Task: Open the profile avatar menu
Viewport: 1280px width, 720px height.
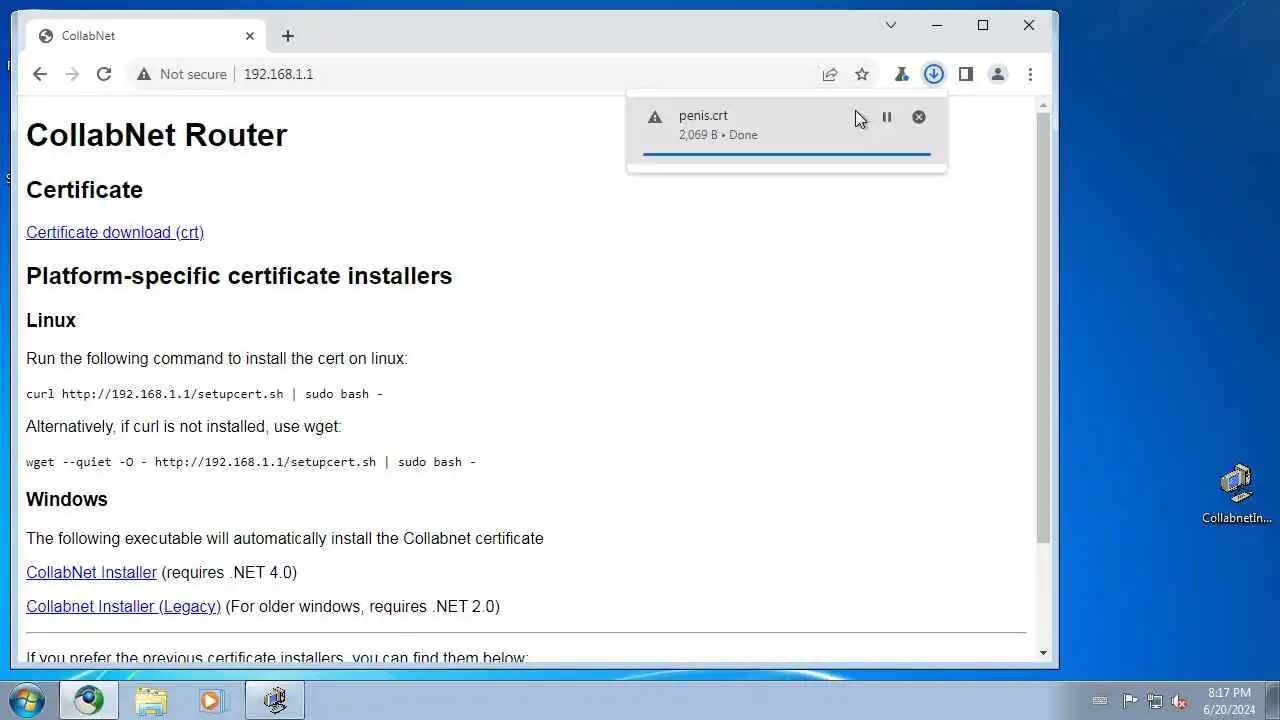Action: (x=997, y=74)
